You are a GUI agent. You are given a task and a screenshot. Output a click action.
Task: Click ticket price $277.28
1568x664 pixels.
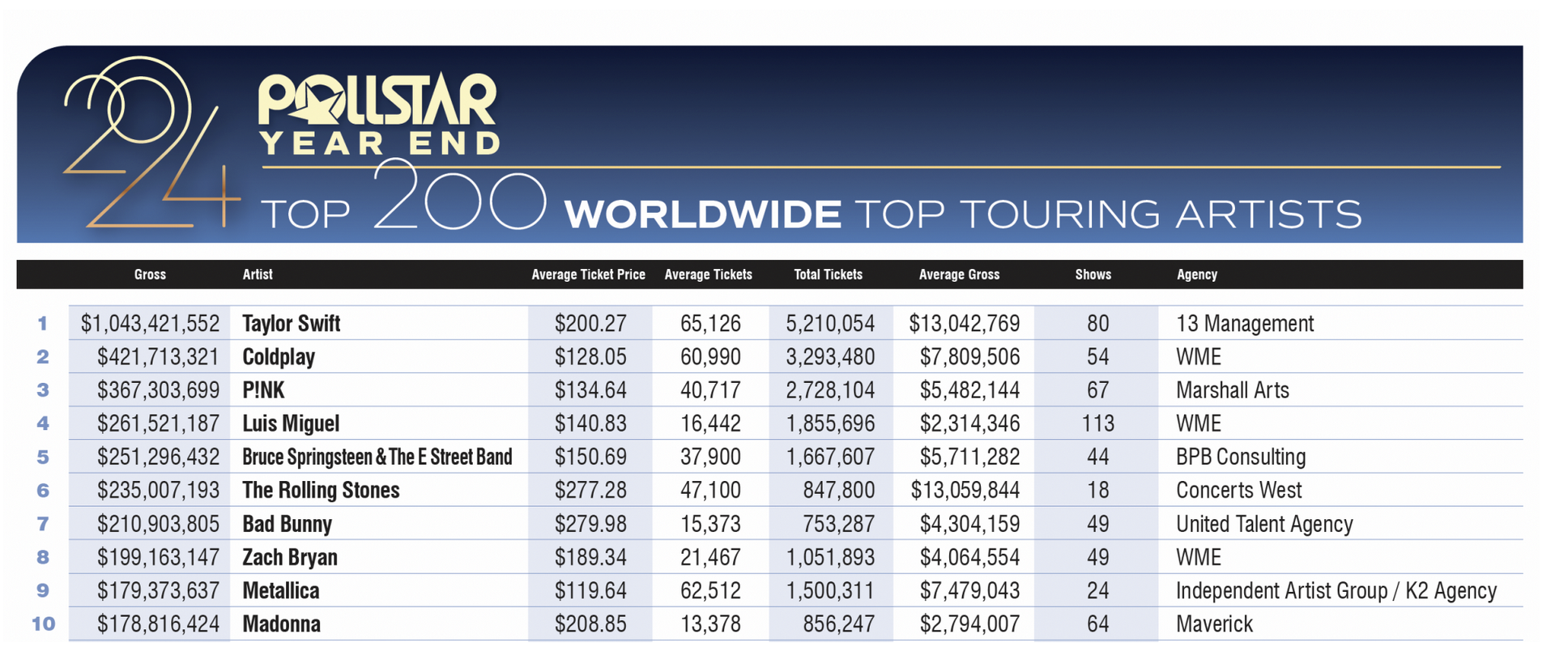point(590,490)
